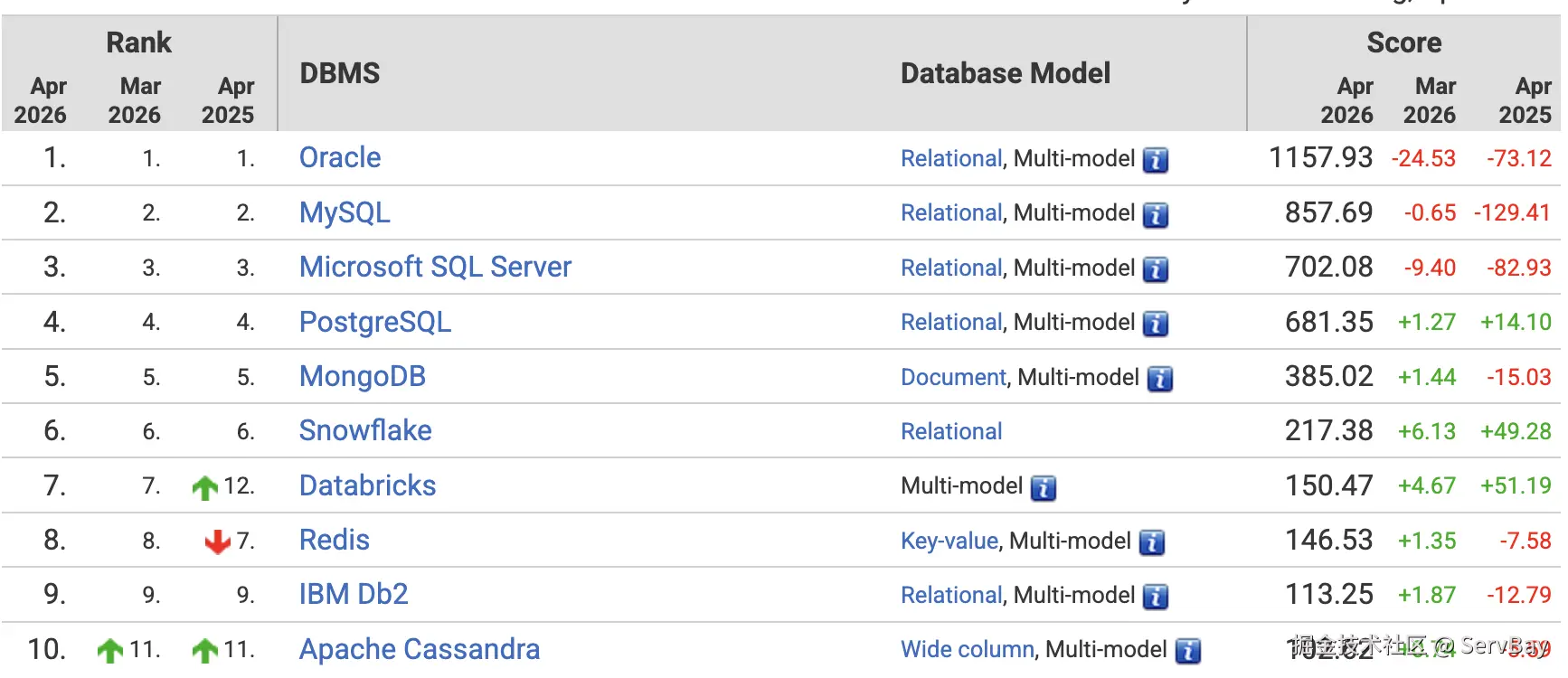Select the score "702.08" for SQL Server
This screenshot has width=1568, height=678.
click(x=1328, y=267)
